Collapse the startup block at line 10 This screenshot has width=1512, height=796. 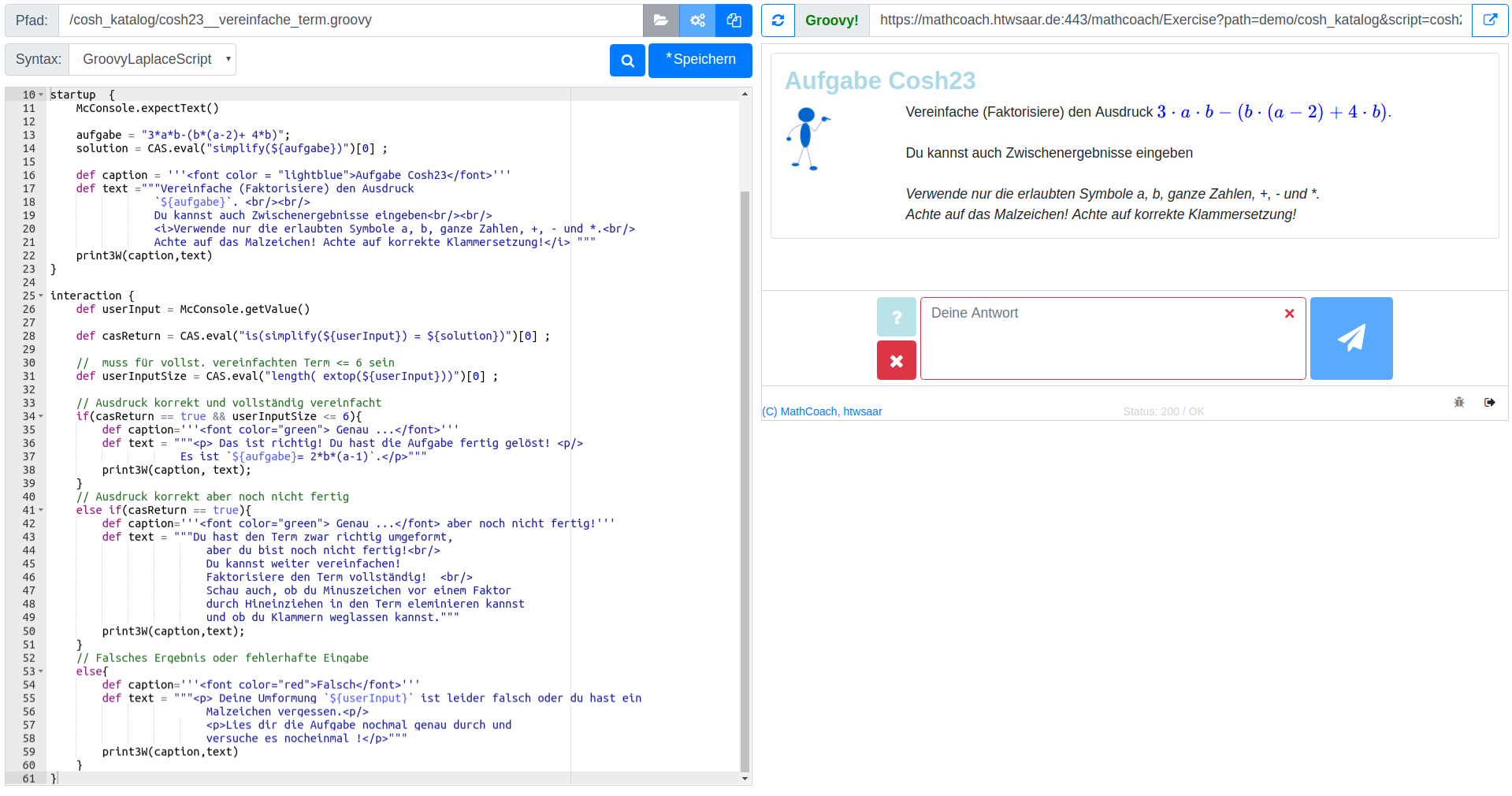41,95
